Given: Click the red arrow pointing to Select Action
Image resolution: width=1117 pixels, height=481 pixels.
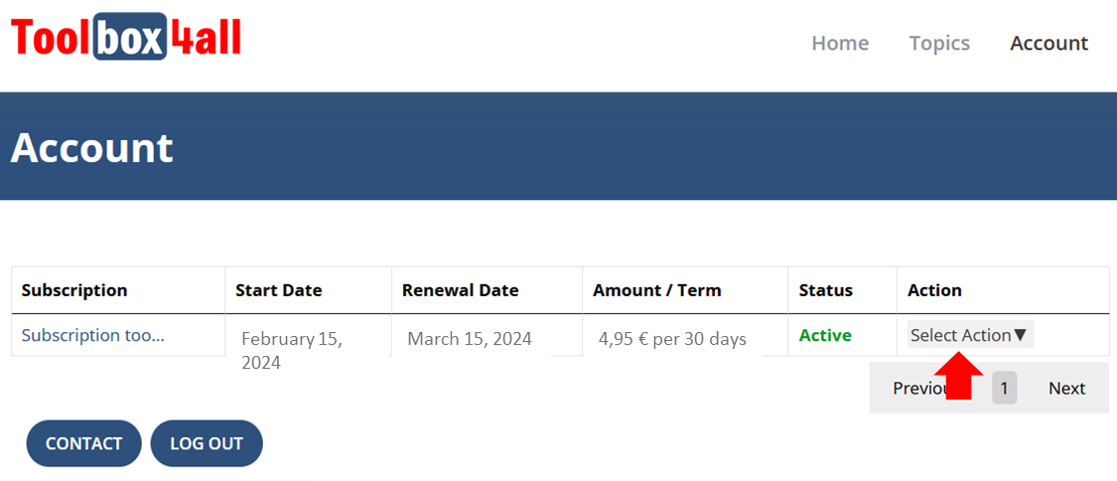Looking at the screenshot, I should [x=958, y=375].
